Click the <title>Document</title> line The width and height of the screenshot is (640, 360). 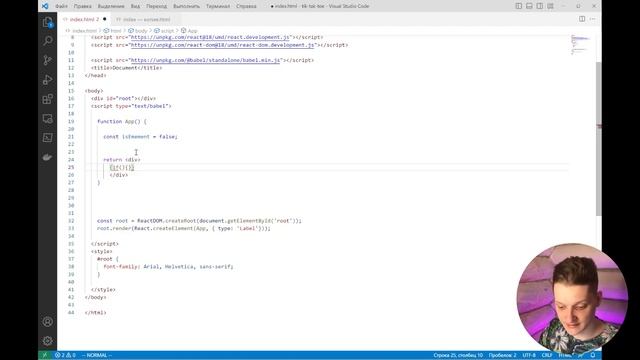coord(127,68)
